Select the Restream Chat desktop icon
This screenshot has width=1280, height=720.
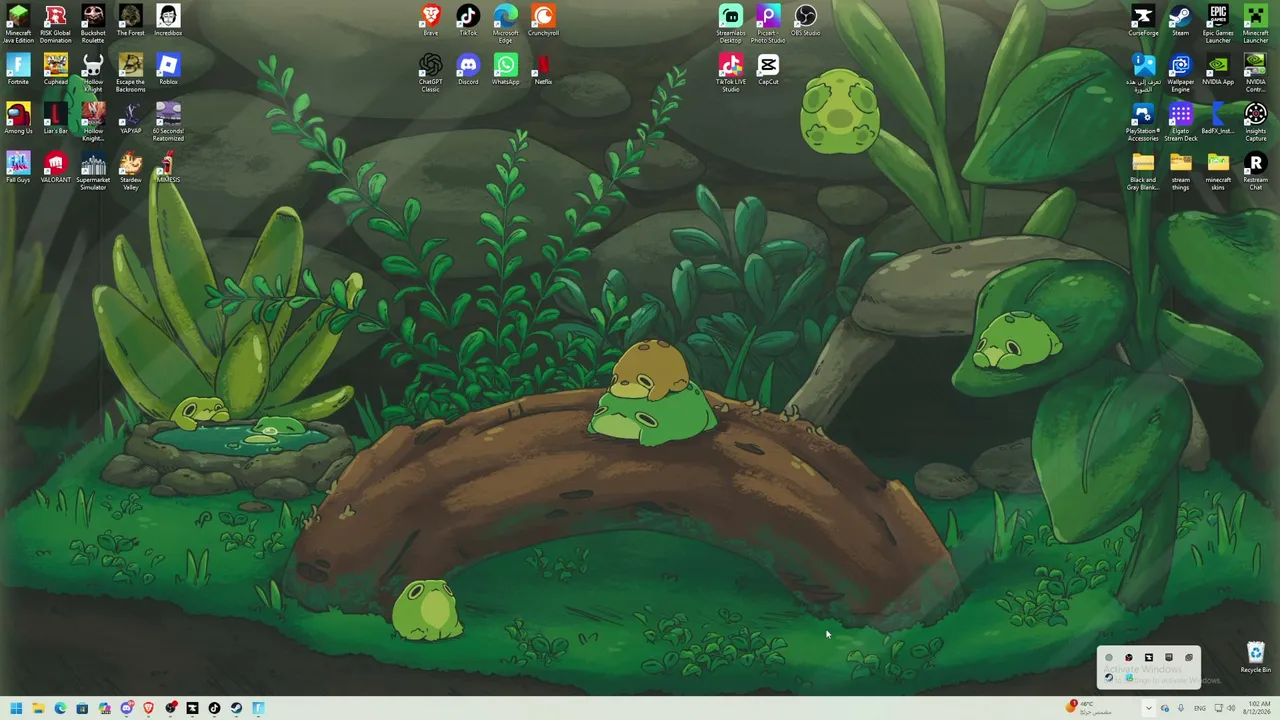click(1256, 171)
